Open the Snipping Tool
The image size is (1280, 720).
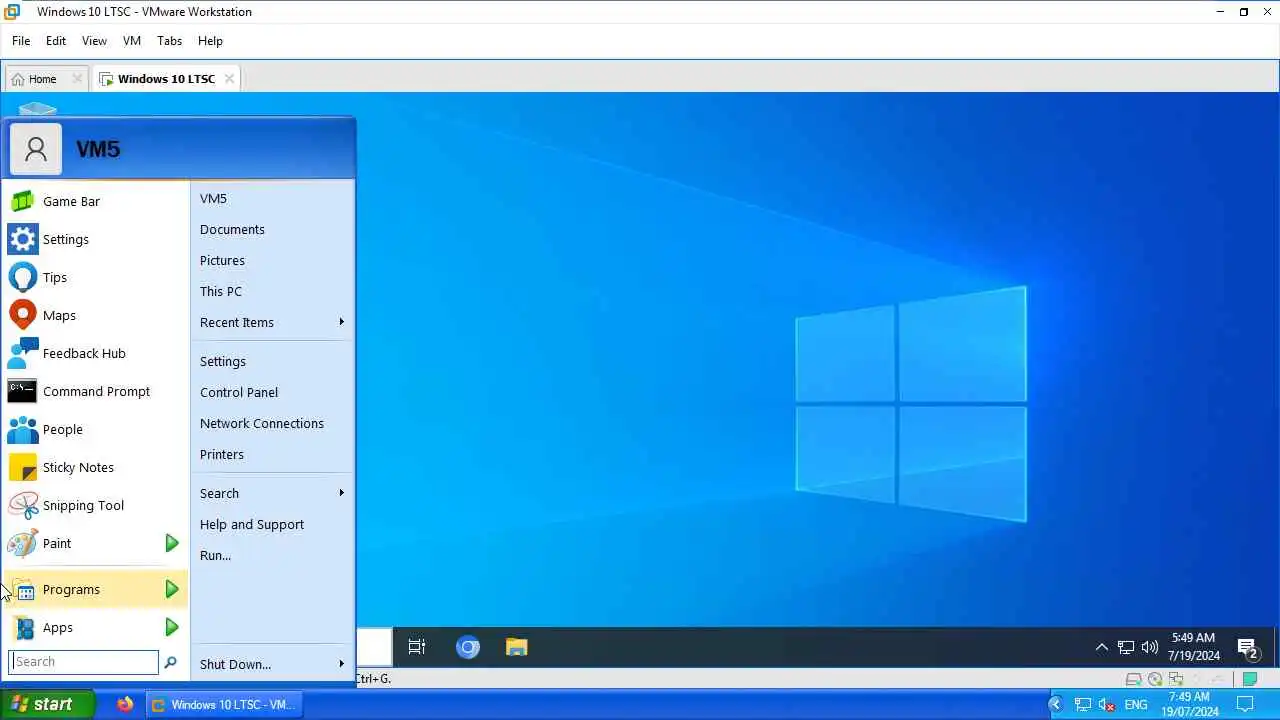pos(96,505)
